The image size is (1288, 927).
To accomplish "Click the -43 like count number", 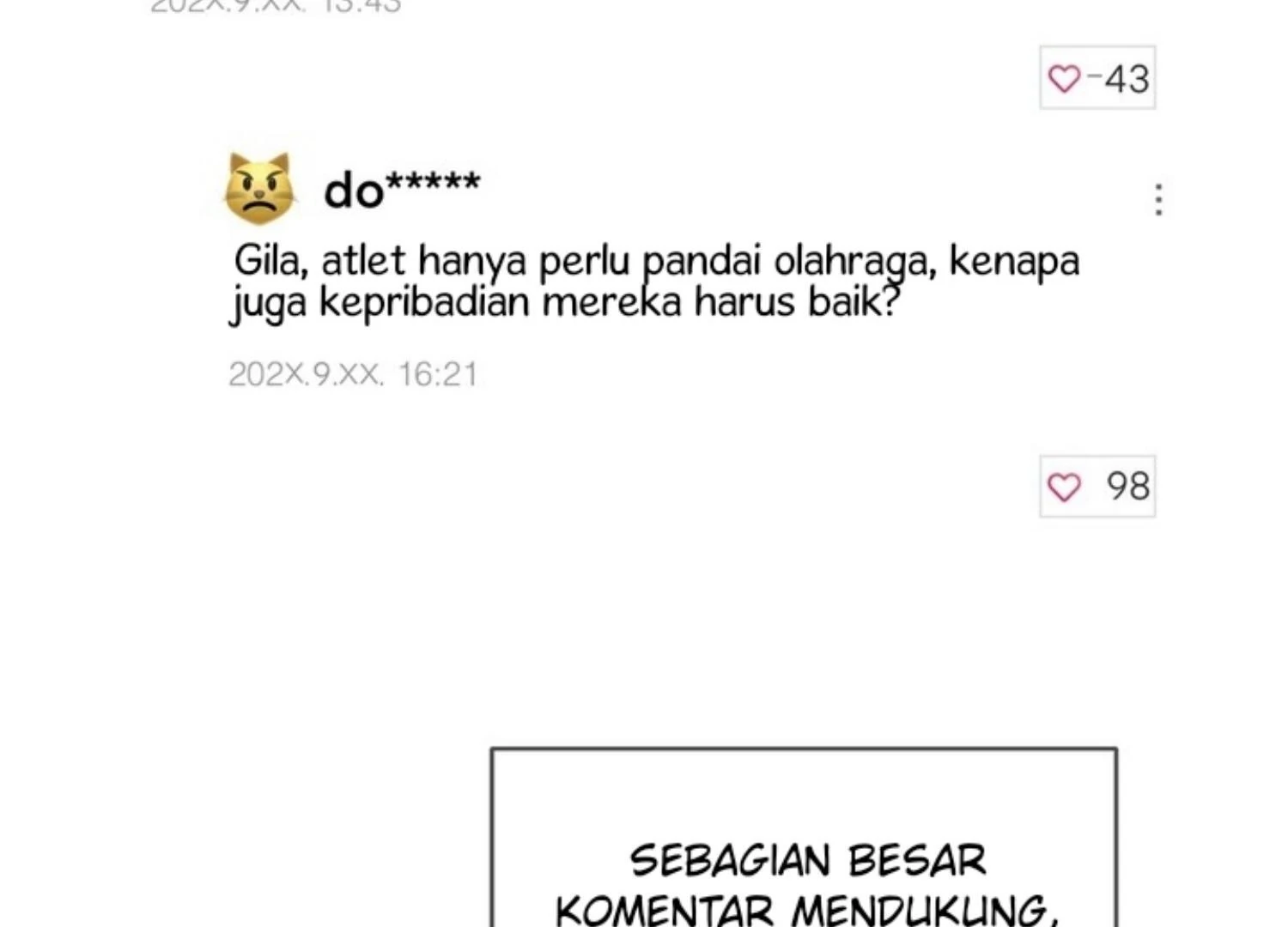I will click(1118, 79).
